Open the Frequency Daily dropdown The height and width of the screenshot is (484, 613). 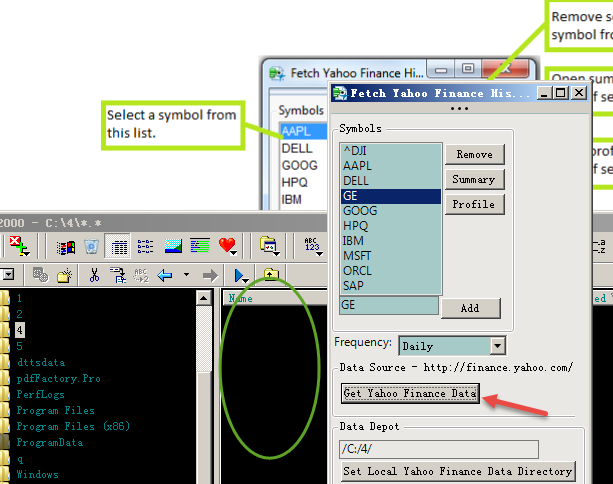tap(497, 346)
